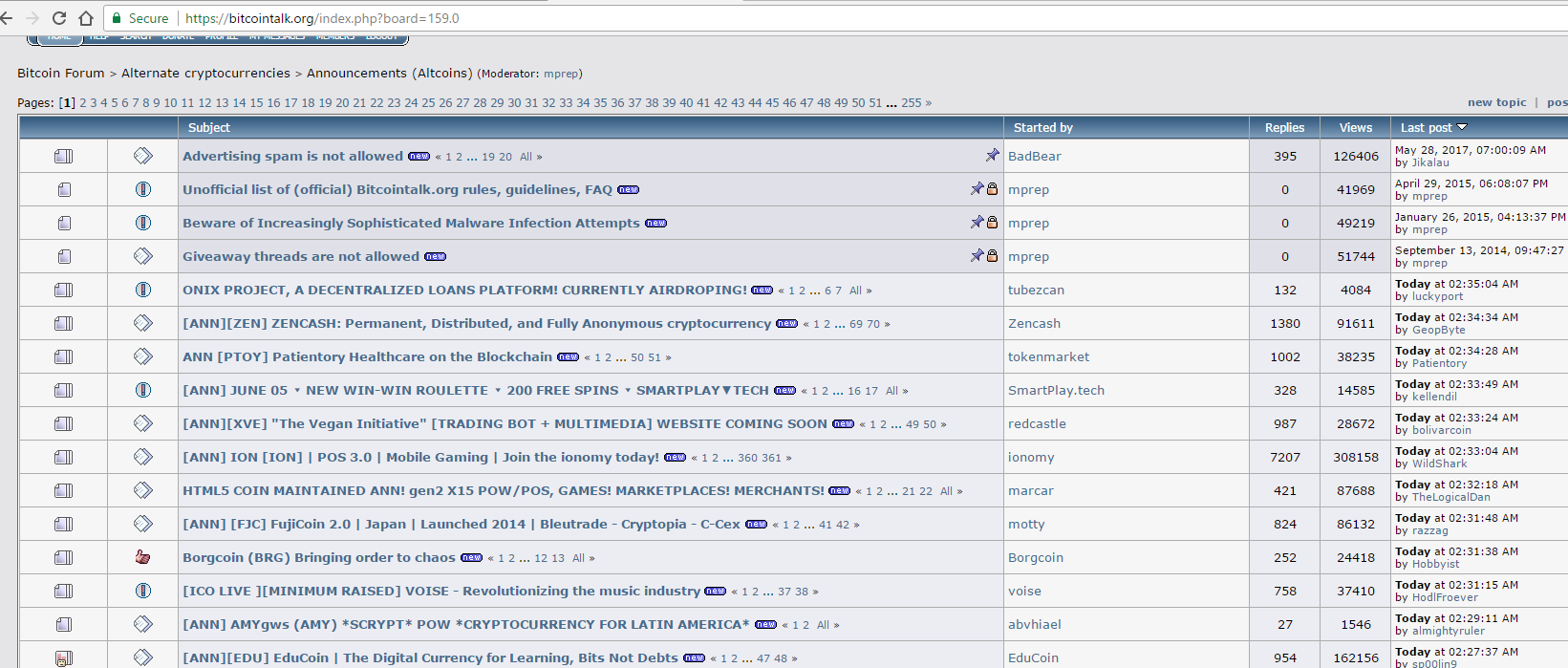Go to page 361 of ION topic
Viewport: 1568px width, 668px height.
[x=772, y=458]
